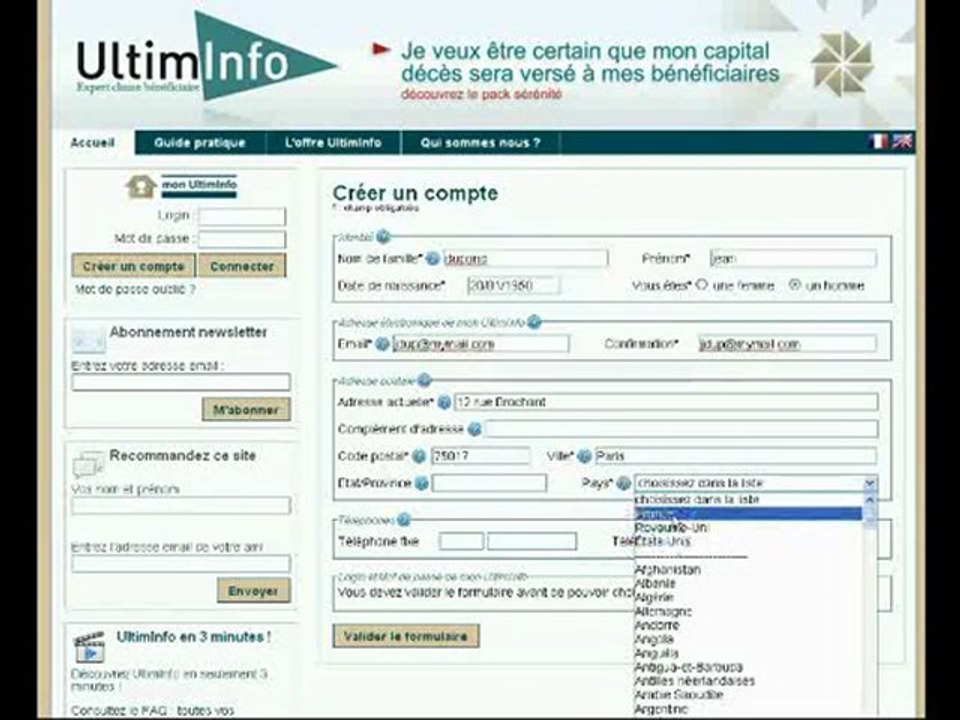Viewport: 960px width, 720px height.
Task: Click the mon UltimInfo house icon
Action: pyautogui.click(x=140, y=187)
